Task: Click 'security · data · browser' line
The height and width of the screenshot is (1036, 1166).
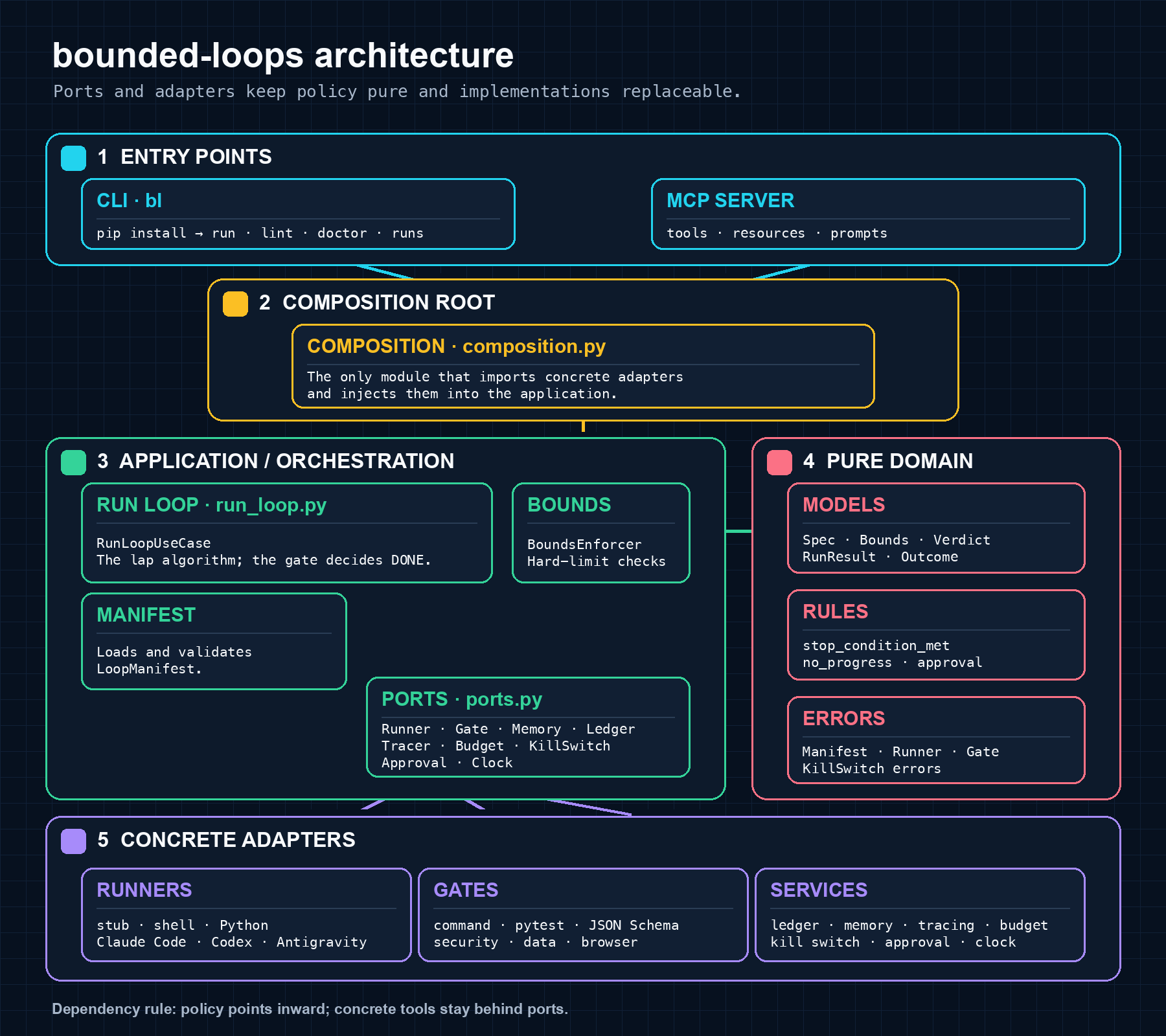Action: pos(536,942)
